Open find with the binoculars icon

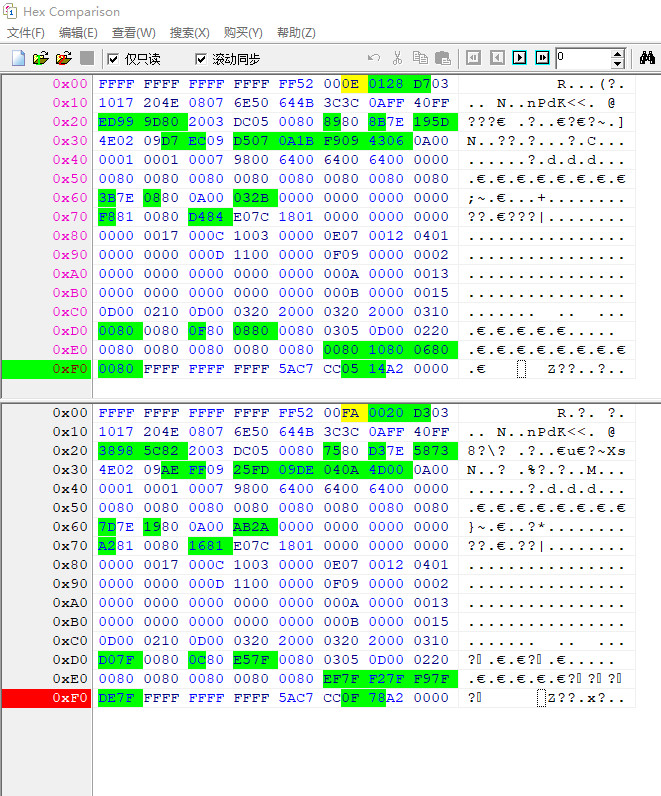(647, 58)
